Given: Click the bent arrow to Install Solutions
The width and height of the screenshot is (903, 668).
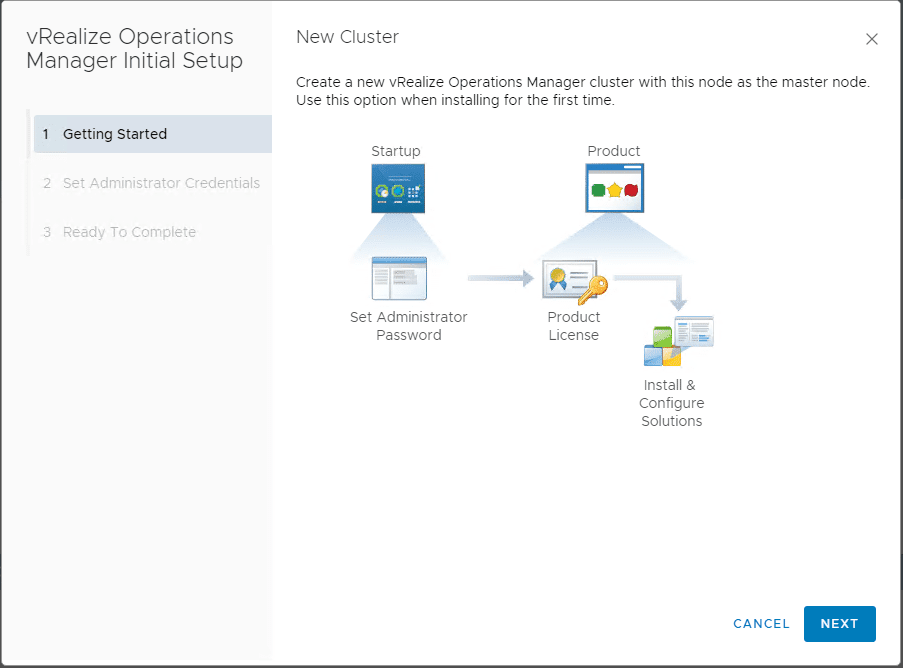Looking at the screenshot, I should tap(652, 293).
